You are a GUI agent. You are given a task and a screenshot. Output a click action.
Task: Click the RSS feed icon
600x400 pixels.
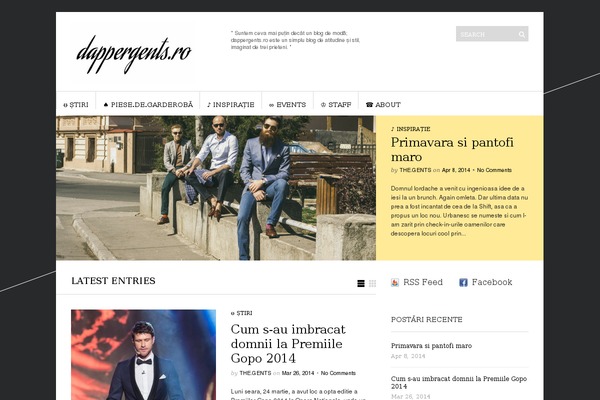tap(395, 282)
